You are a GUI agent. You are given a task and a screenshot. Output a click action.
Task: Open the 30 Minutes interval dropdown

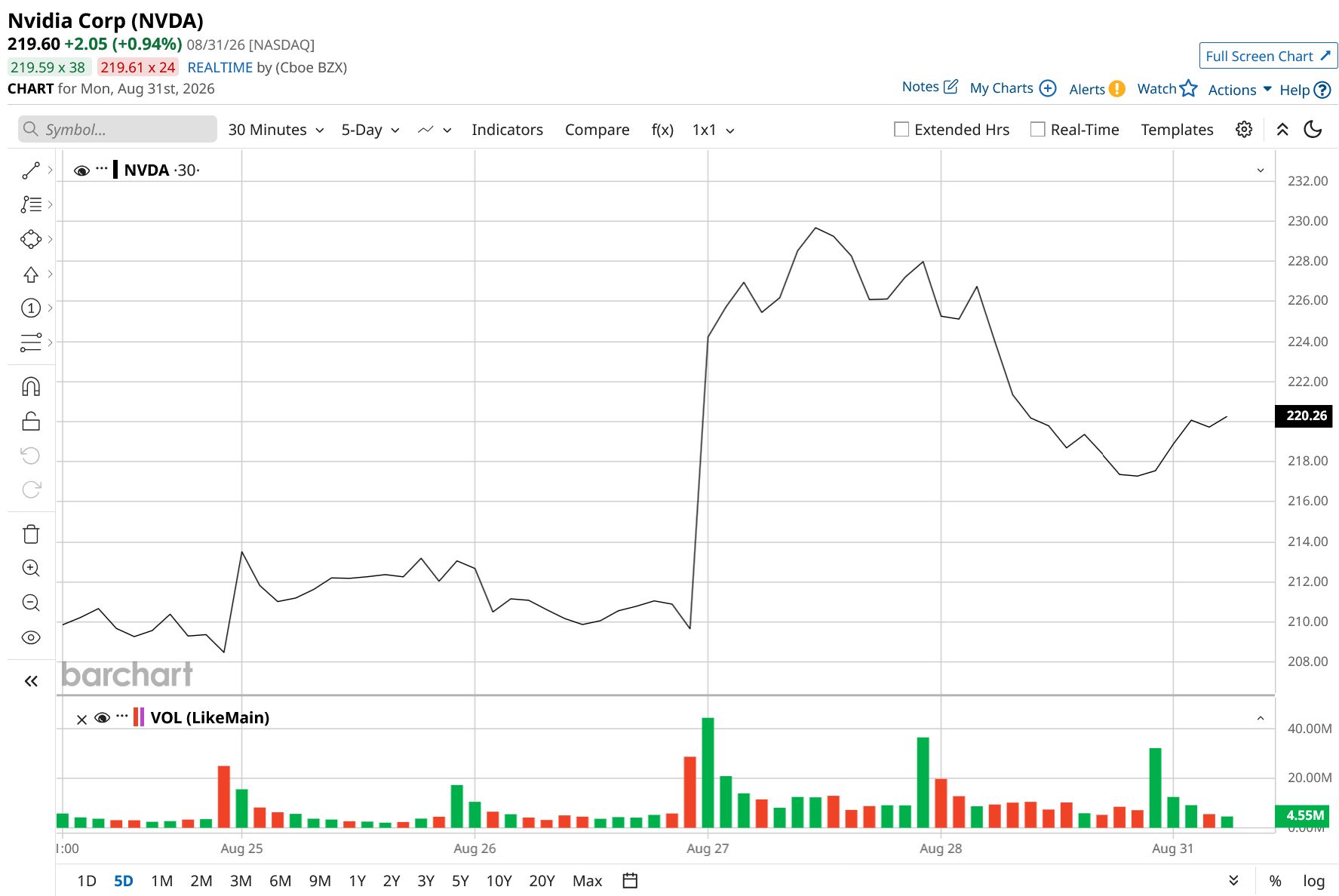(276, 130)
